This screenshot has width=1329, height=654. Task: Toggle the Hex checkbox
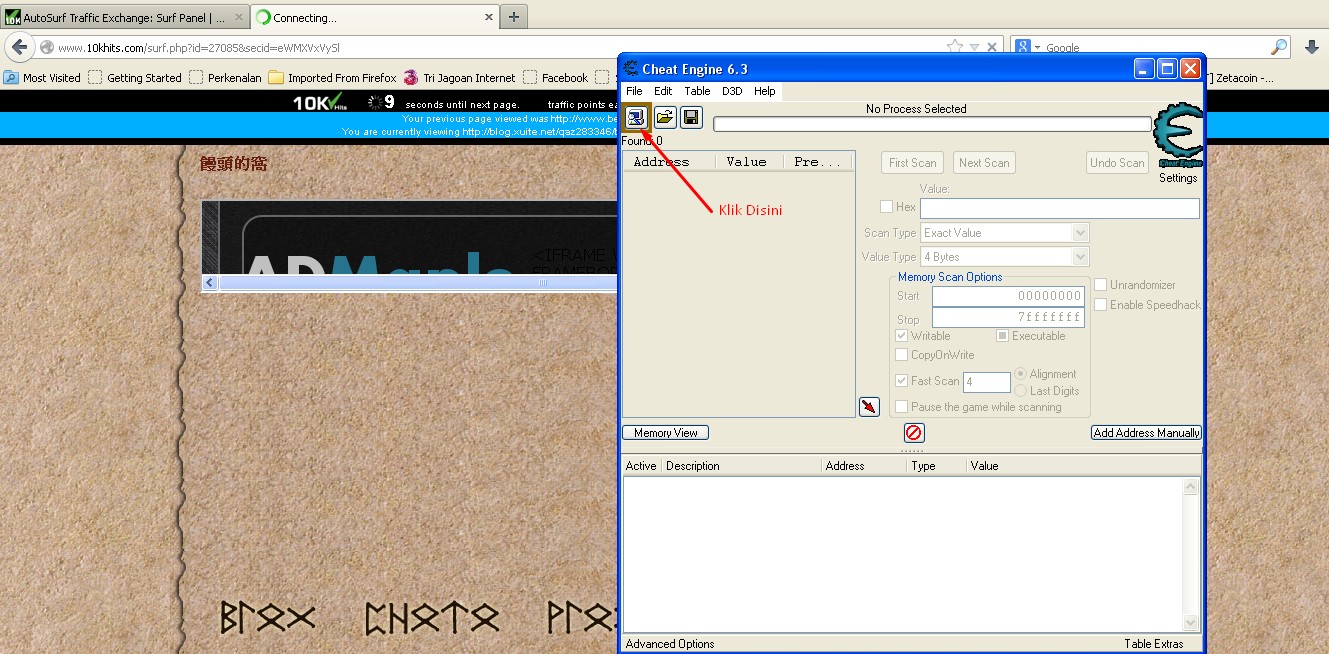click(886, 207)
